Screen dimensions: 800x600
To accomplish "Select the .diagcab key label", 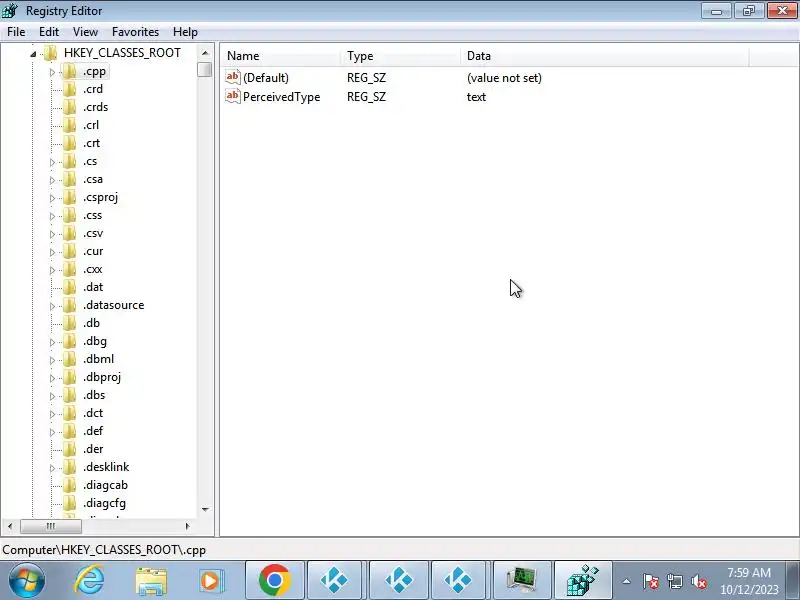I will [x=105, y=485].
